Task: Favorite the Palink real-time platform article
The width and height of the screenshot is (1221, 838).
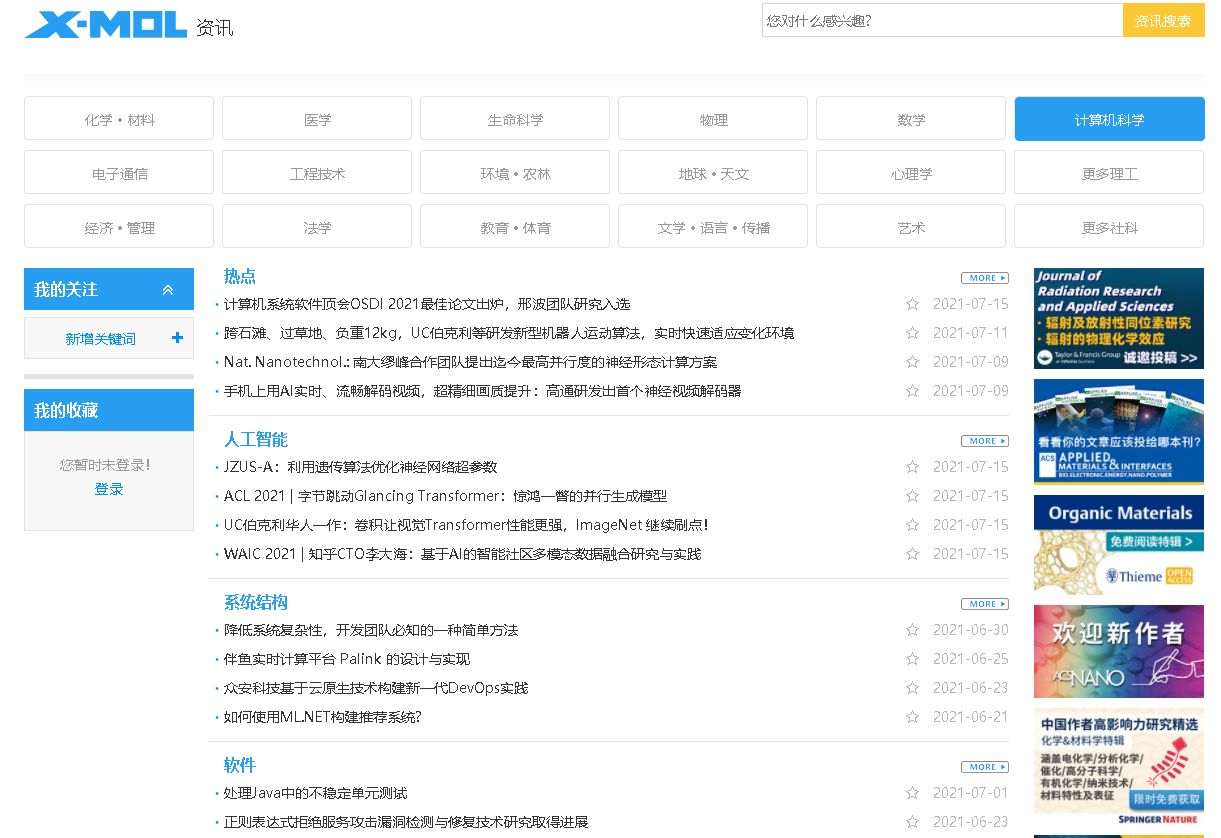Action: coord(912,659)
